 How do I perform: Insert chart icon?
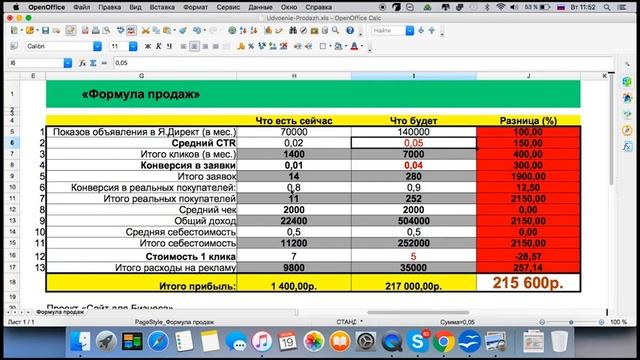coord(269,31)
